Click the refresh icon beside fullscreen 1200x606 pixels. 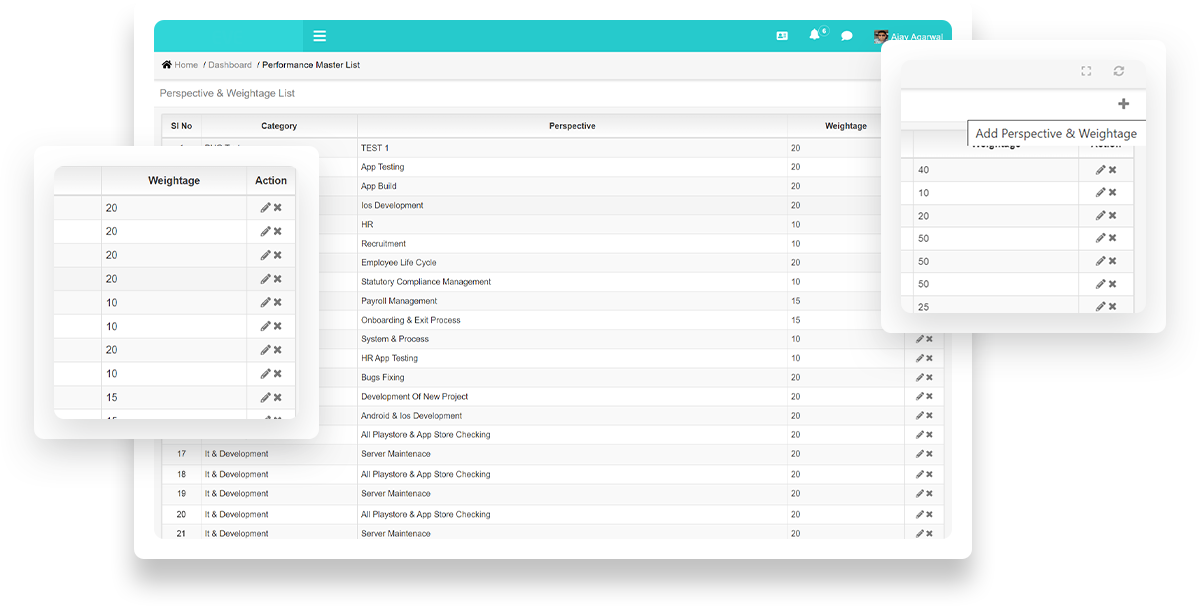(1119, 71)
